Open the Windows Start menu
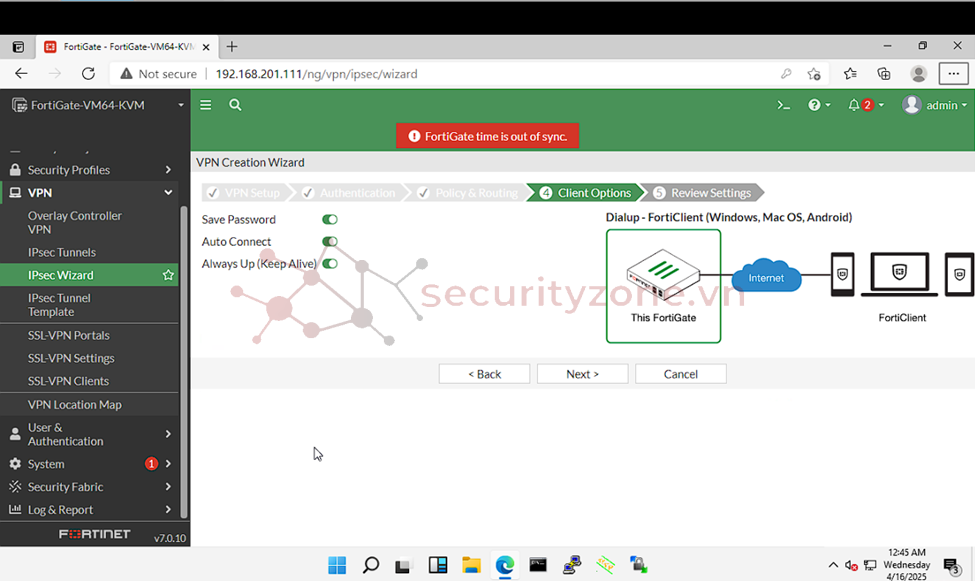Viewport: 975px width, 581px height. (337, 565)
